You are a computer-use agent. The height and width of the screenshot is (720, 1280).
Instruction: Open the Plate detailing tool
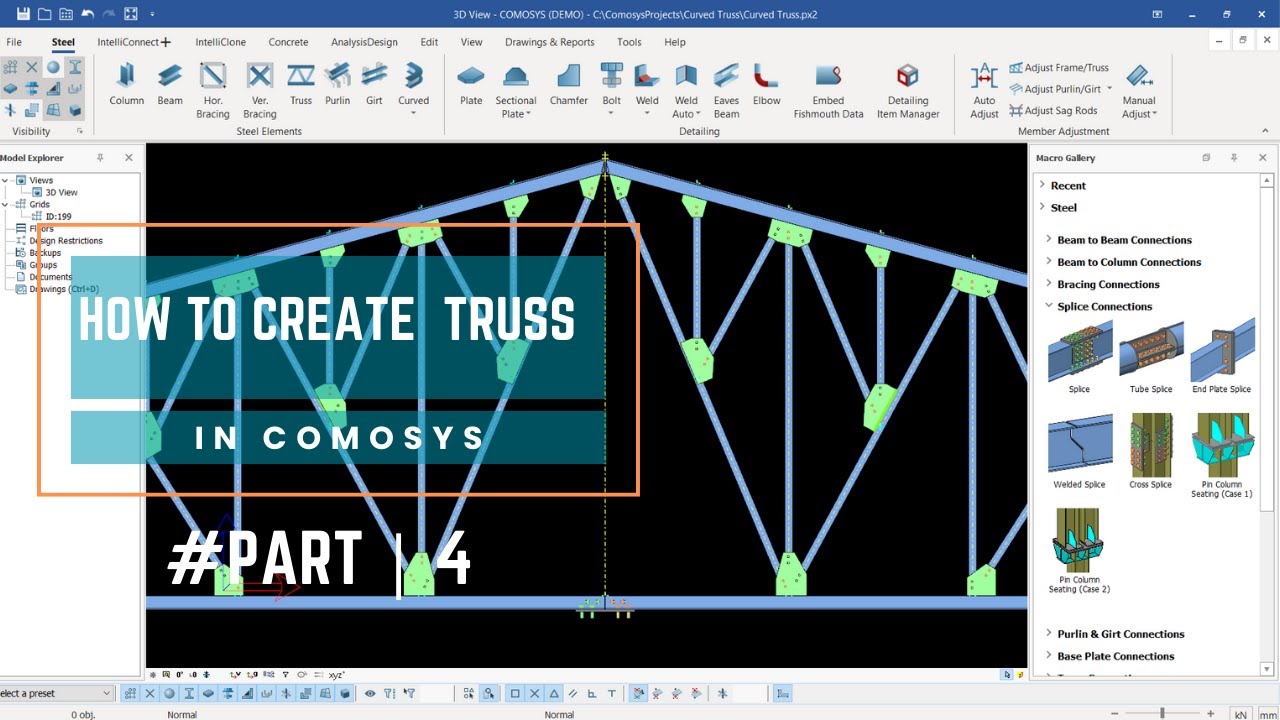point(471,84)
